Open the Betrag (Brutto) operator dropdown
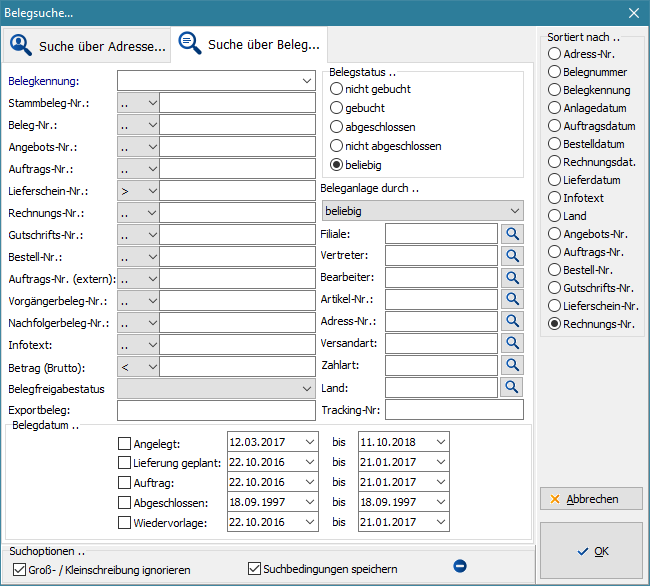 point(138,367)
